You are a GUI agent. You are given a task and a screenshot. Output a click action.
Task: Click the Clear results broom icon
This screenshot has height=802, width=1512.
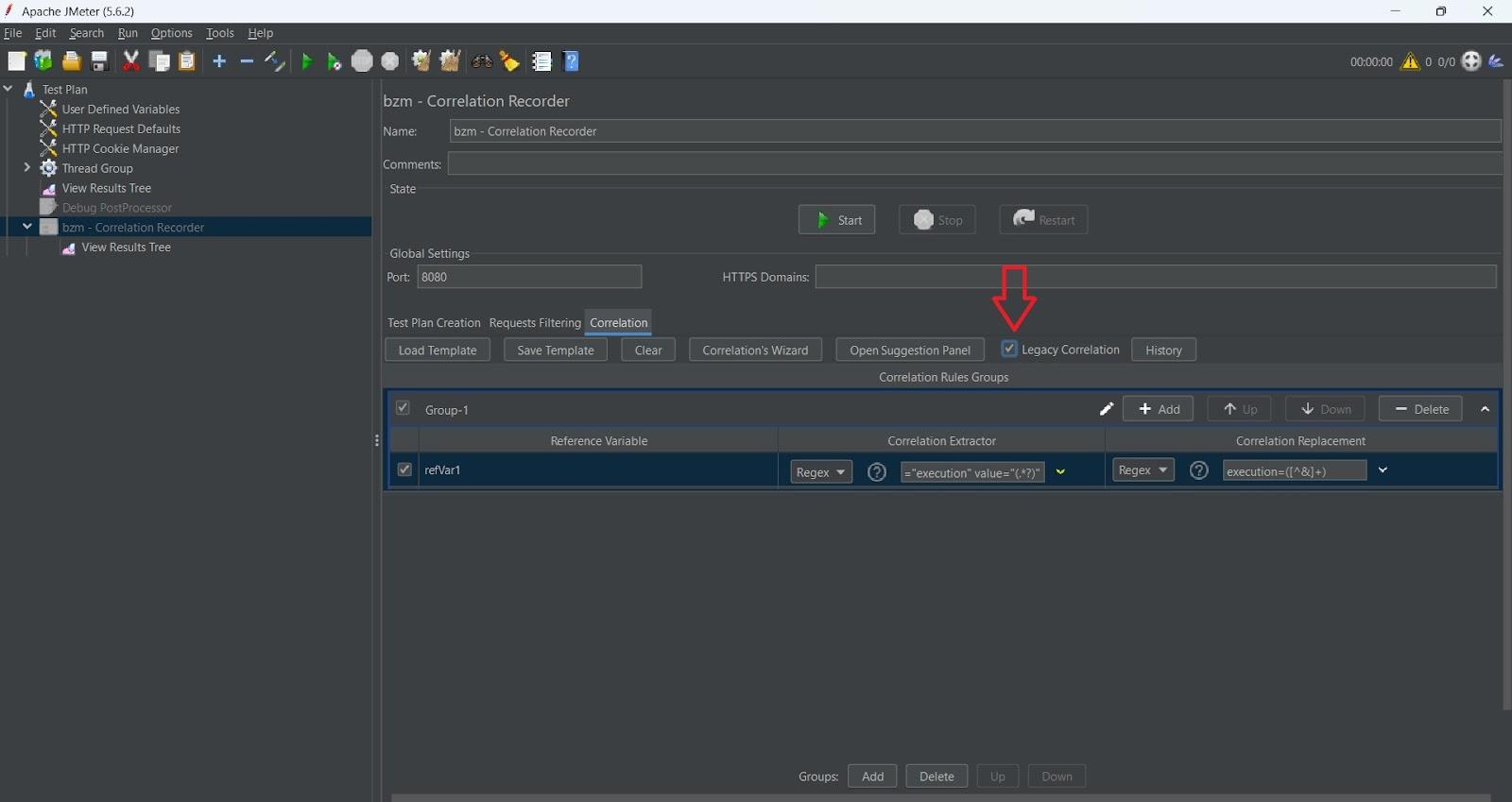click(421, 61)
